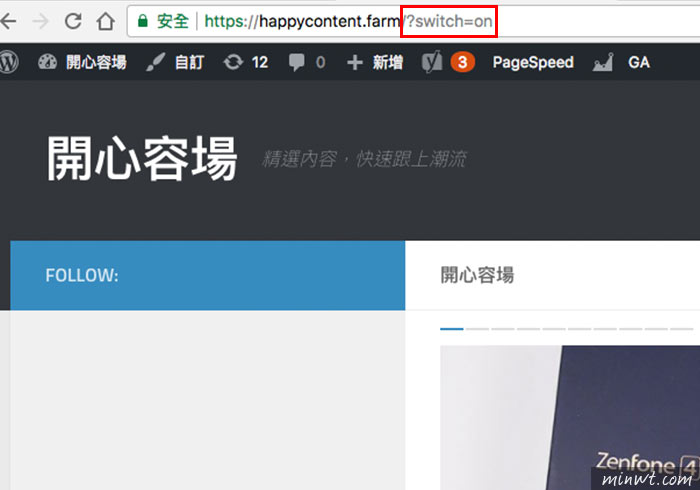Select the first highlighted slider indicator

tap(452, 329)
